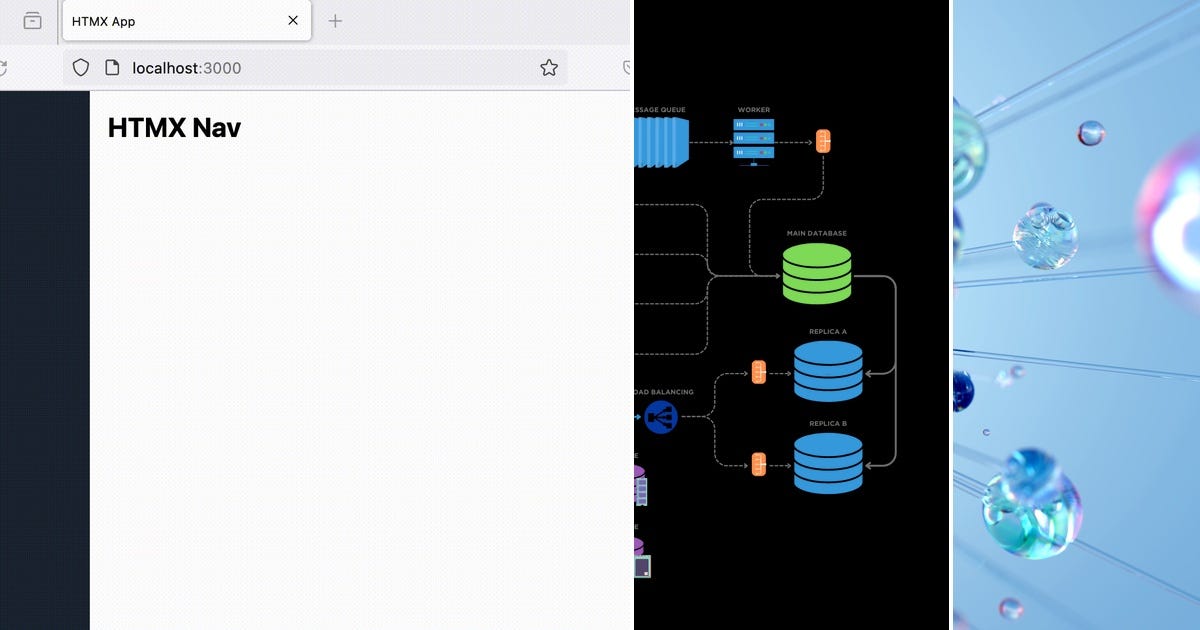Click the HTMX Nav page heading

tap(173, 128)
